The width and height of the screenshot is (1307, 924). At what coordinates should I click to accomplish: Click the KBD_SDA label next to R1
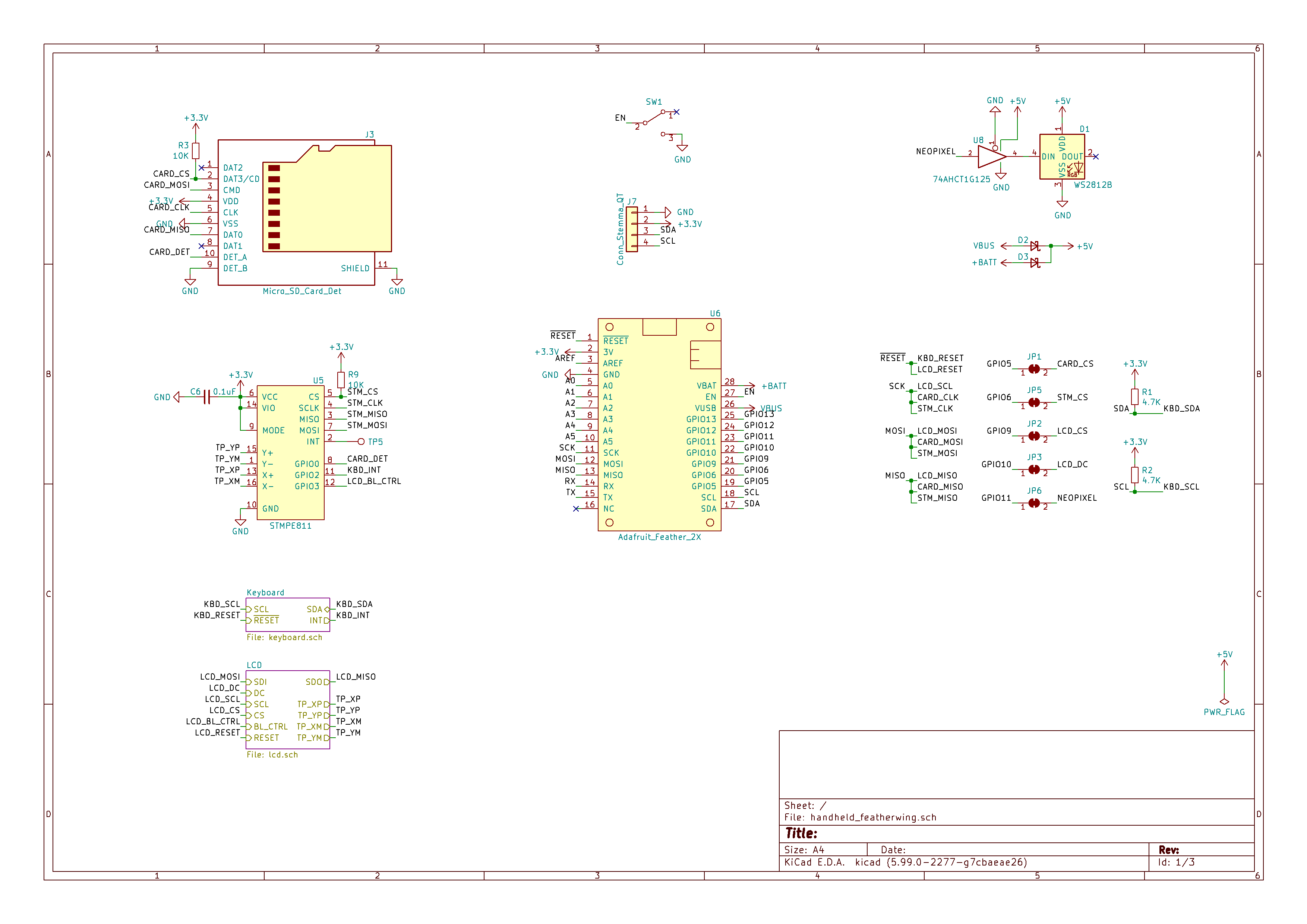pos(1182,408)
